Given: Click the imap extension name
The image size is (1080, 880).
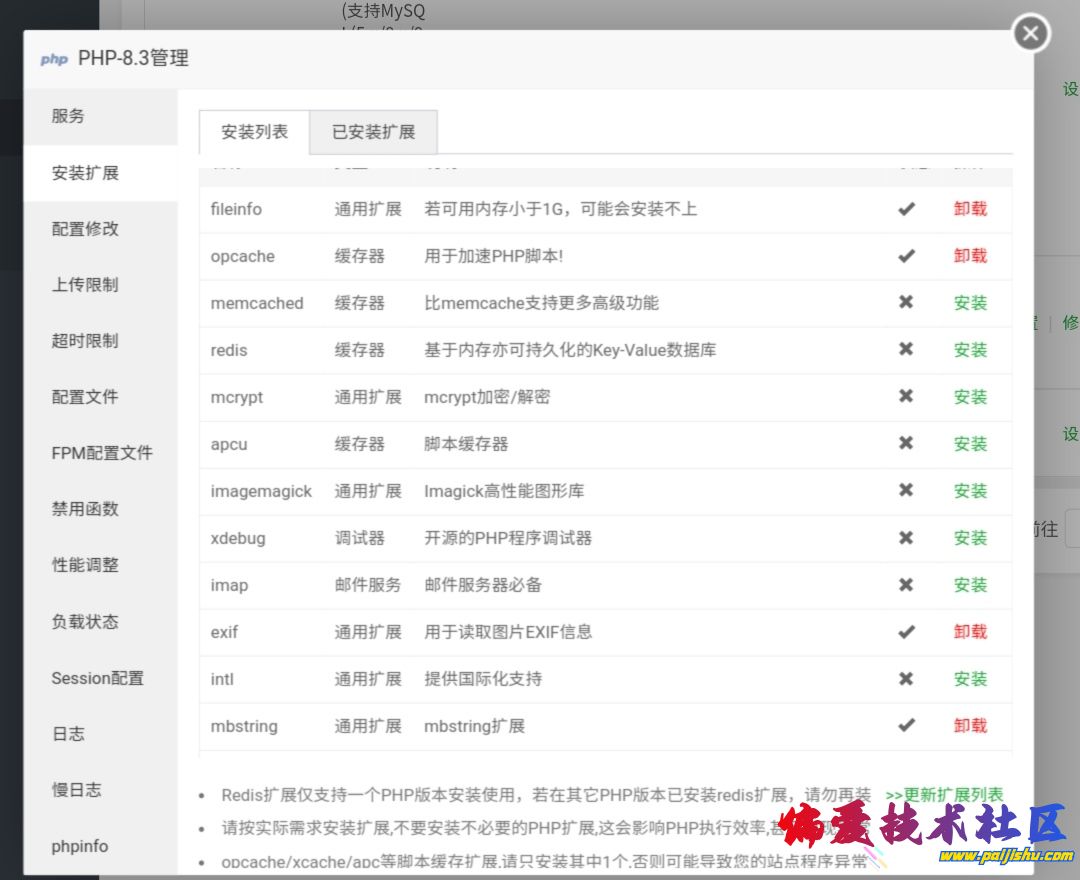Looking at the screenshot, I should pos(229,585).
